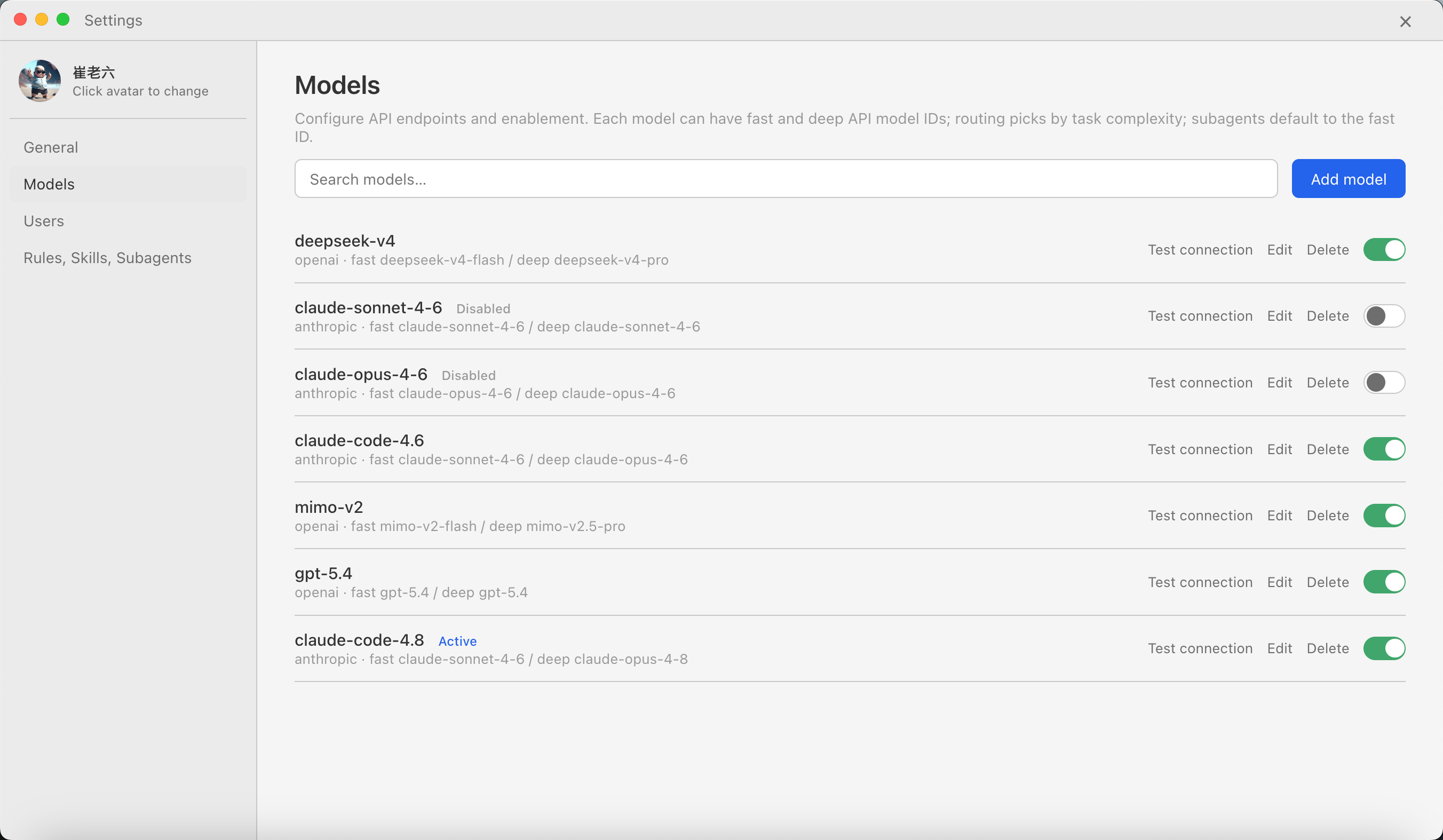Viewport: 1443px width, 840px height.
Task: Close Settings with the X icon
Action: point(1405,22)
